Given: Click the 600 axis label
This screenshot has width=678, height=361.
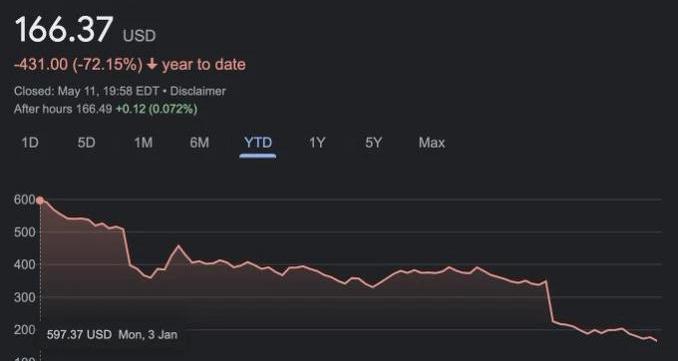Looking at the screenshot, I should point(24,200).
